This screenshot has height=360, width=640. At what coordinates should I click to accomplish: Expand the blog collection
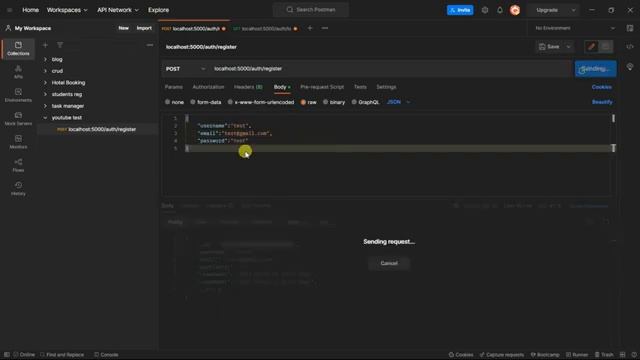[x=45, y=59]
